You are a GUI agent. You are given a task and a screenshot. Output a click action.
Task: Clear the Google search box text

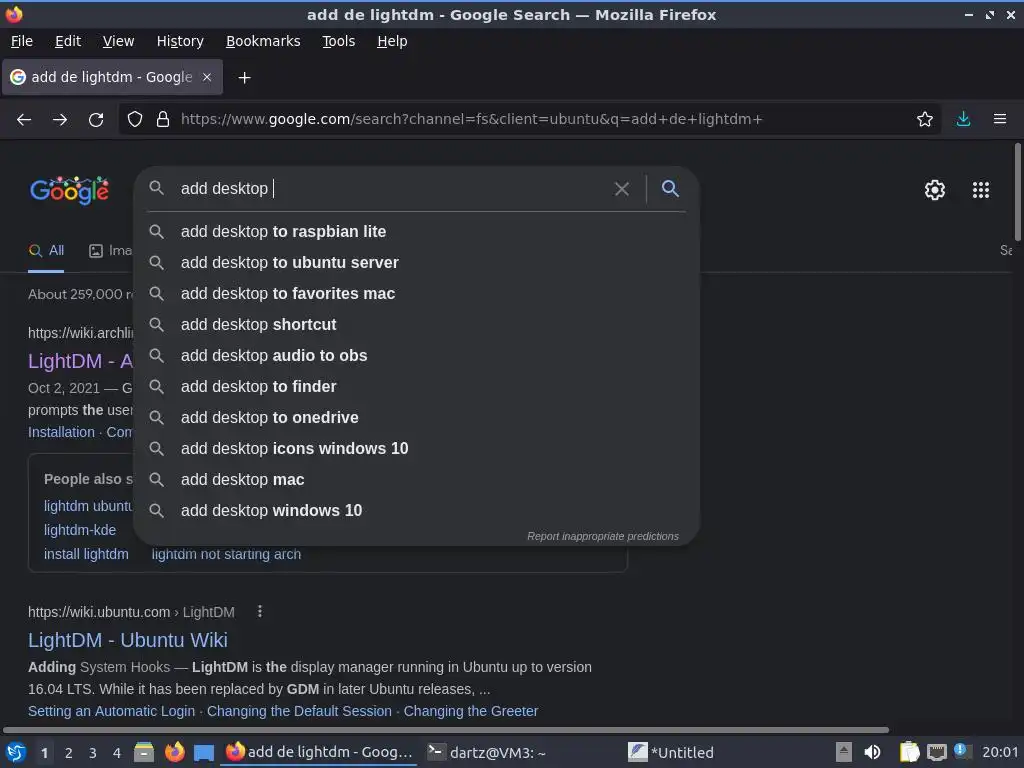pyautogui.click(x=622, y=189)
